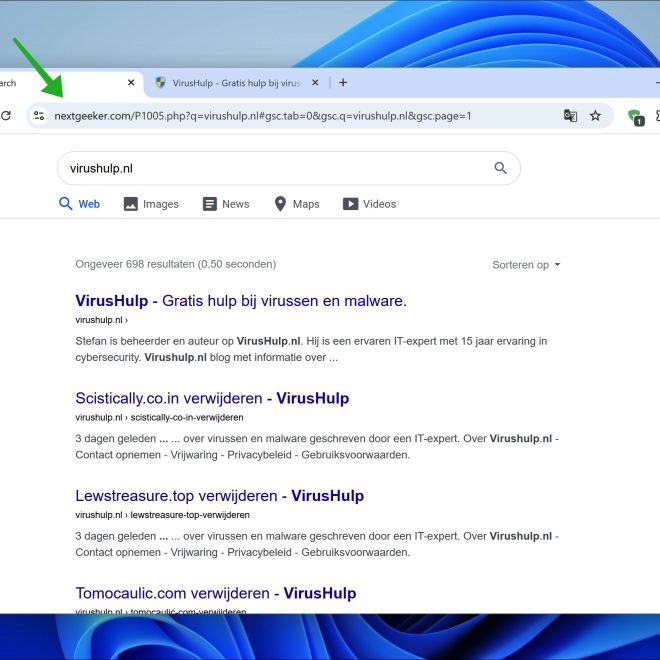Viewport: 660px width, 660px height.
Task: Close the active search tab
Action: (x=131, y=82)
